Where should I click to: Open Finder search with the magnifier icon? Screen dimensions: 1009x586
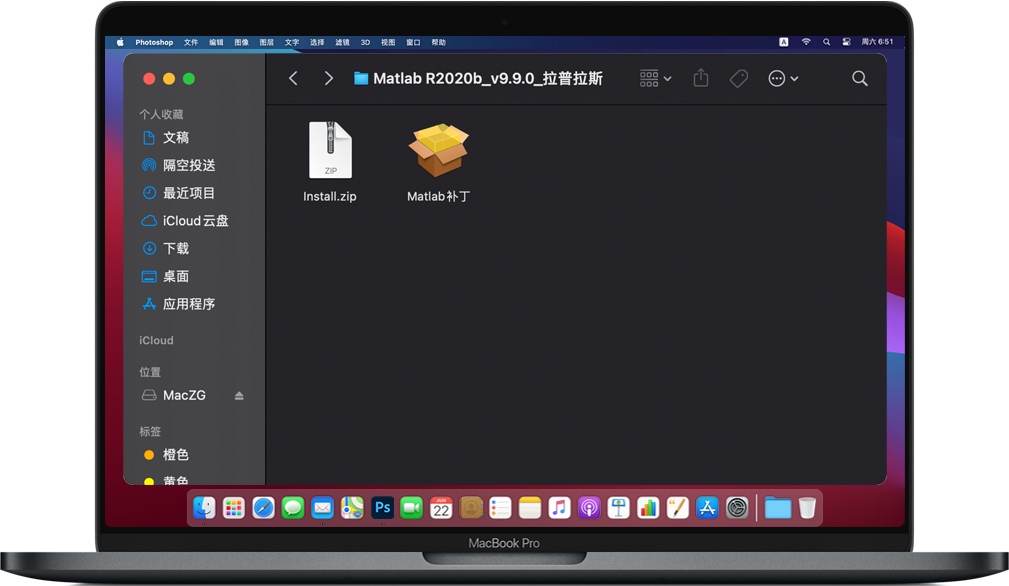click(859, 77)
